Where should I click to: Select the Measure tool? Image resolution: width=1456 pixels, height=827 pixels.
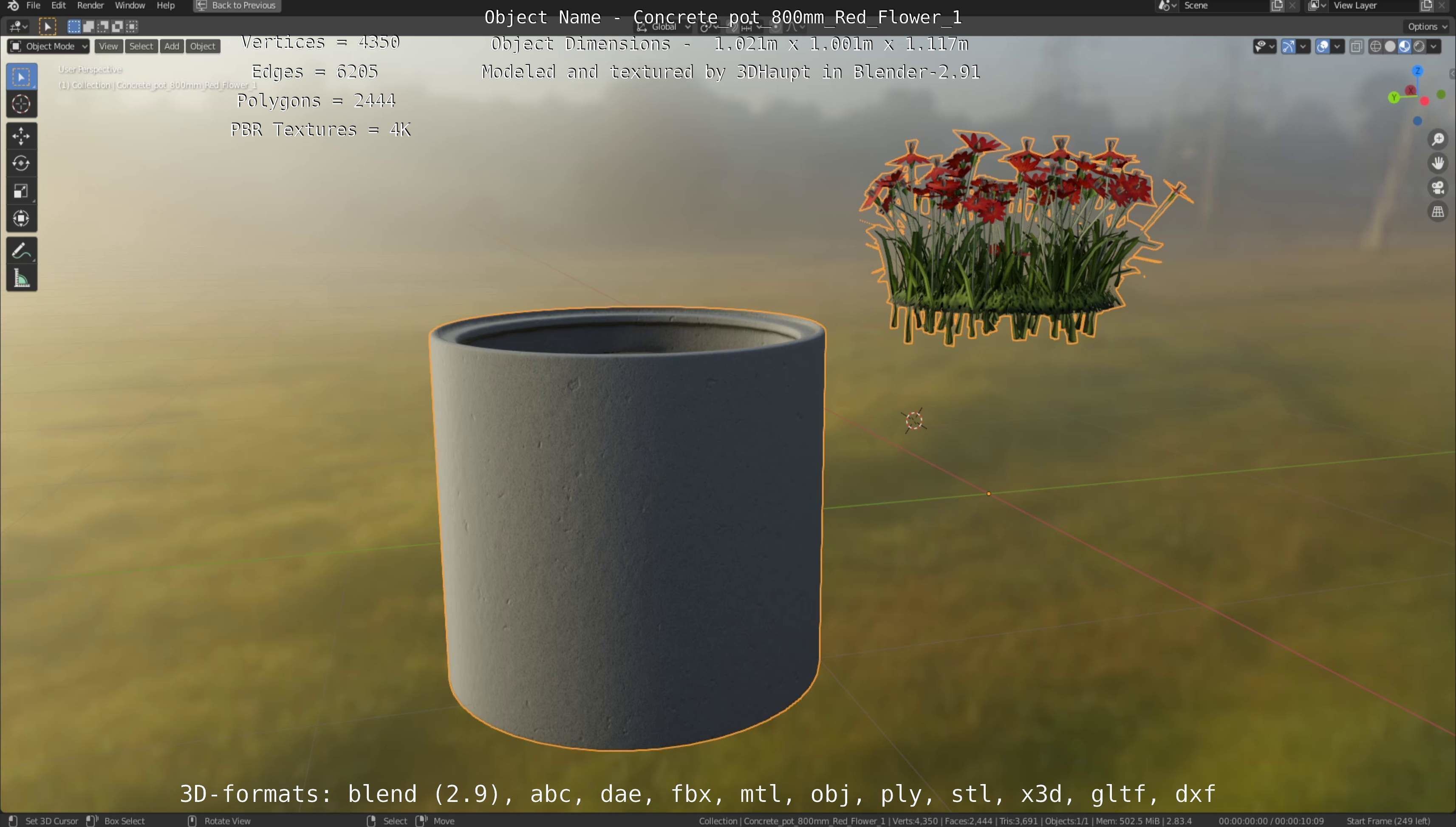[x=22, y=278]
